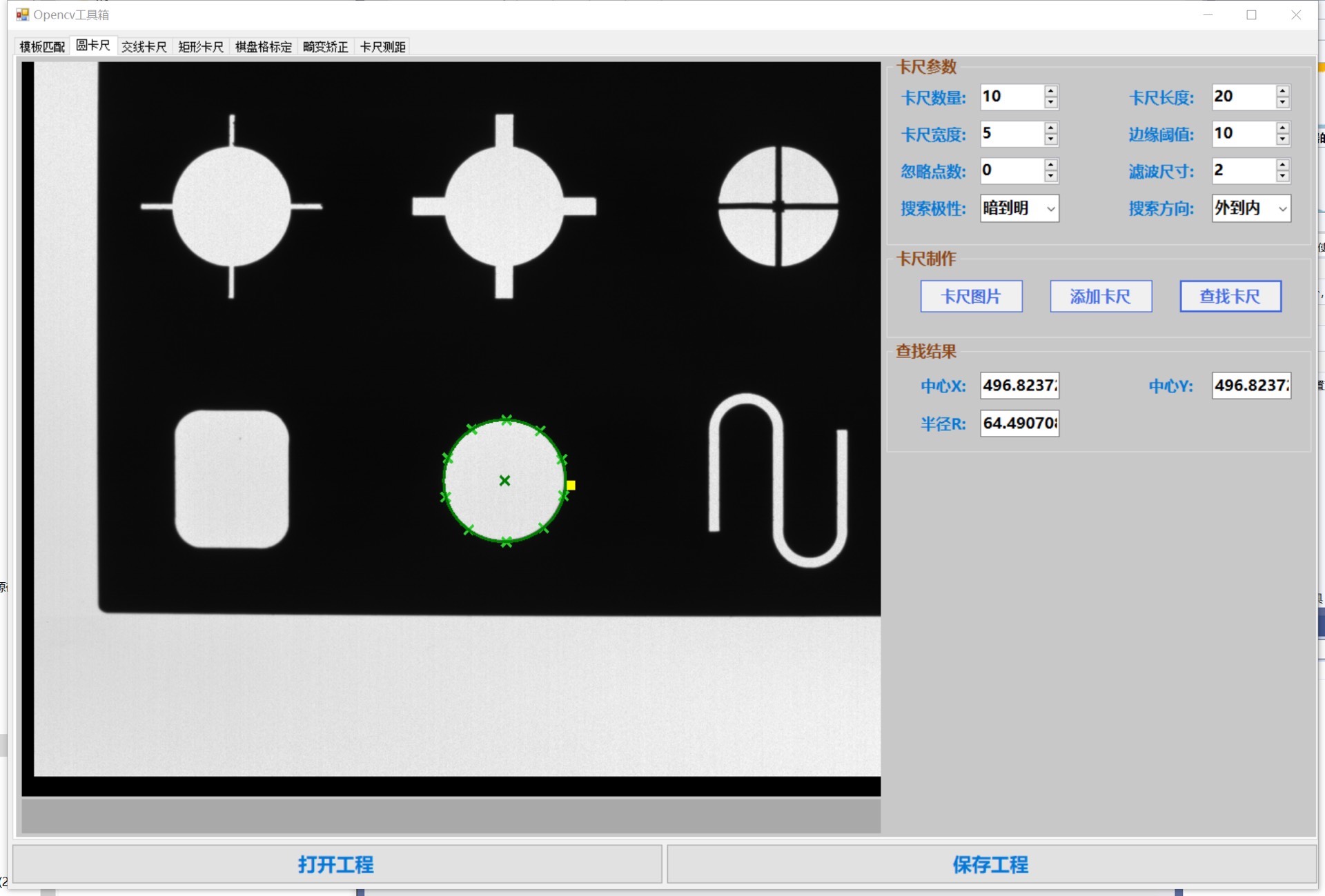1325x896 pixels.
Task: Decrease 卡尺长度 with down arrow
Action: (1282, 103)
